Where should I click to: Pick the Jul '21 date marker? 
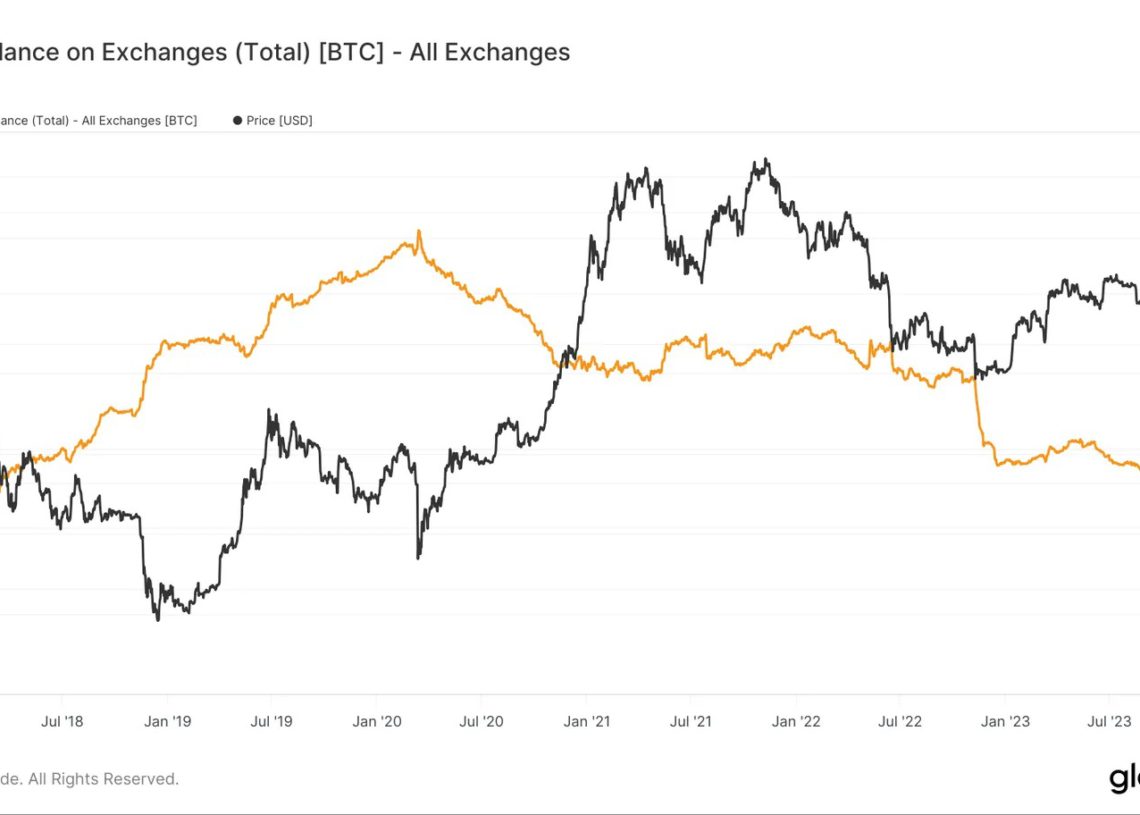point(690,720)
